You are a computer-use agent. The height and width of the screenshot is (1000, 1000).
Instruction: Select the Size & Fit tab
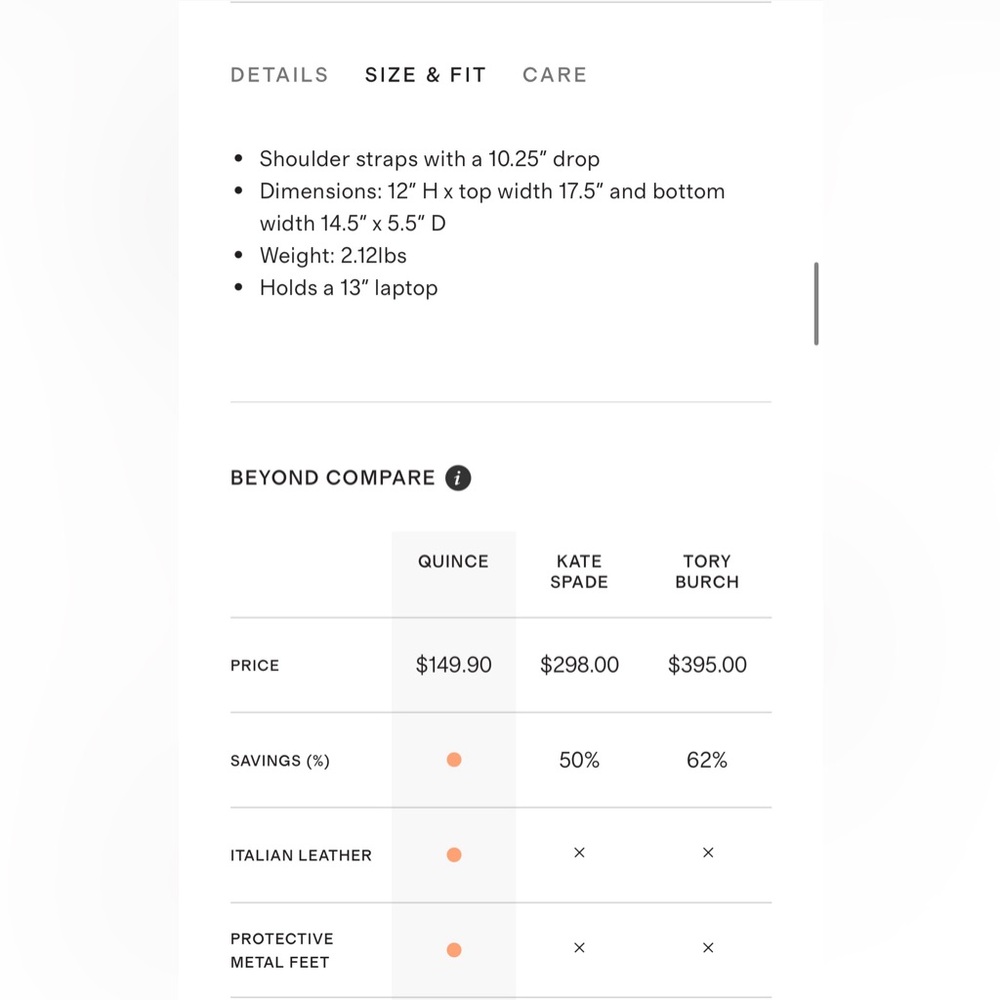tap(425, 75)
